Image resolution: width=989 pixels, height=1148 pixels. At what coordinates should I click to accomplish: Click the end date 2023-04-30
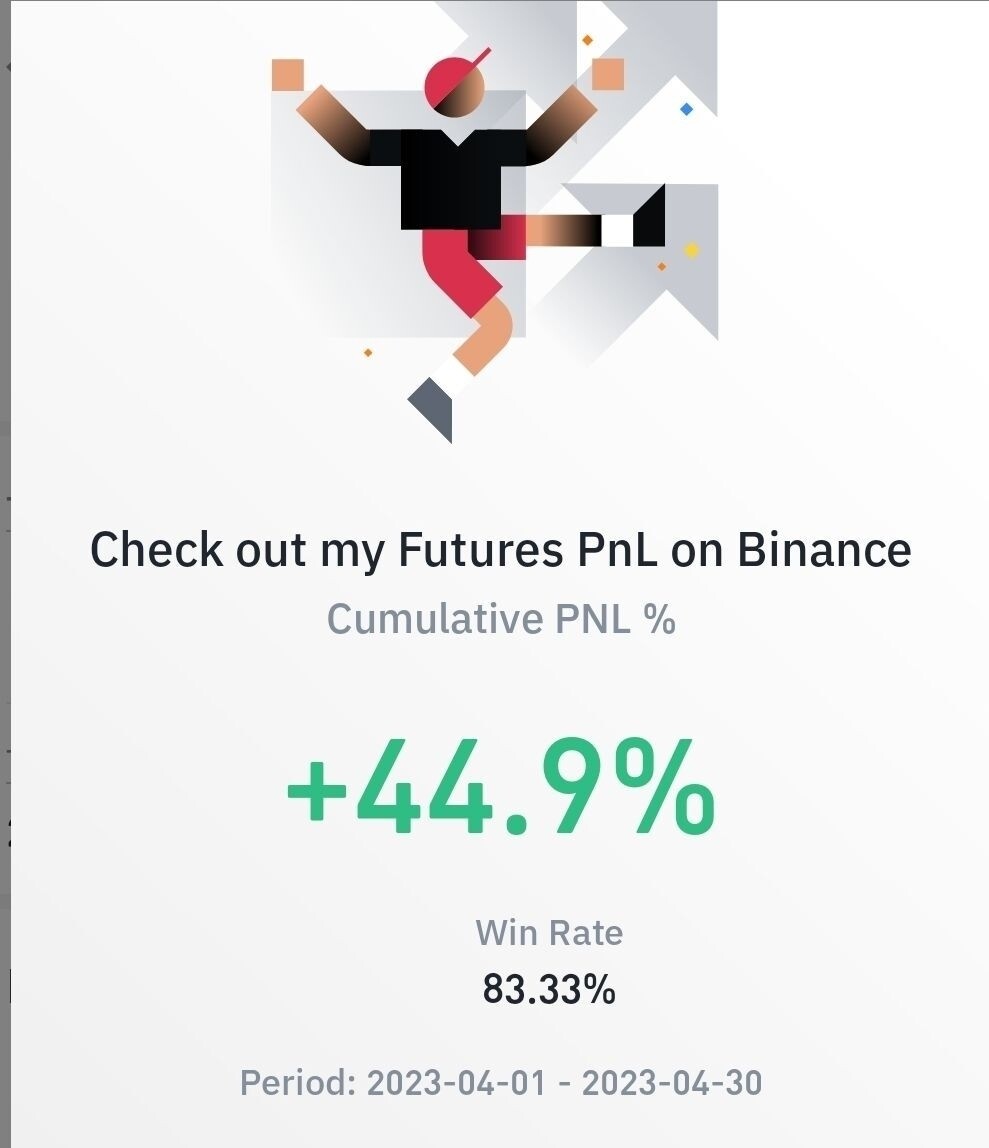point(672,1083)
